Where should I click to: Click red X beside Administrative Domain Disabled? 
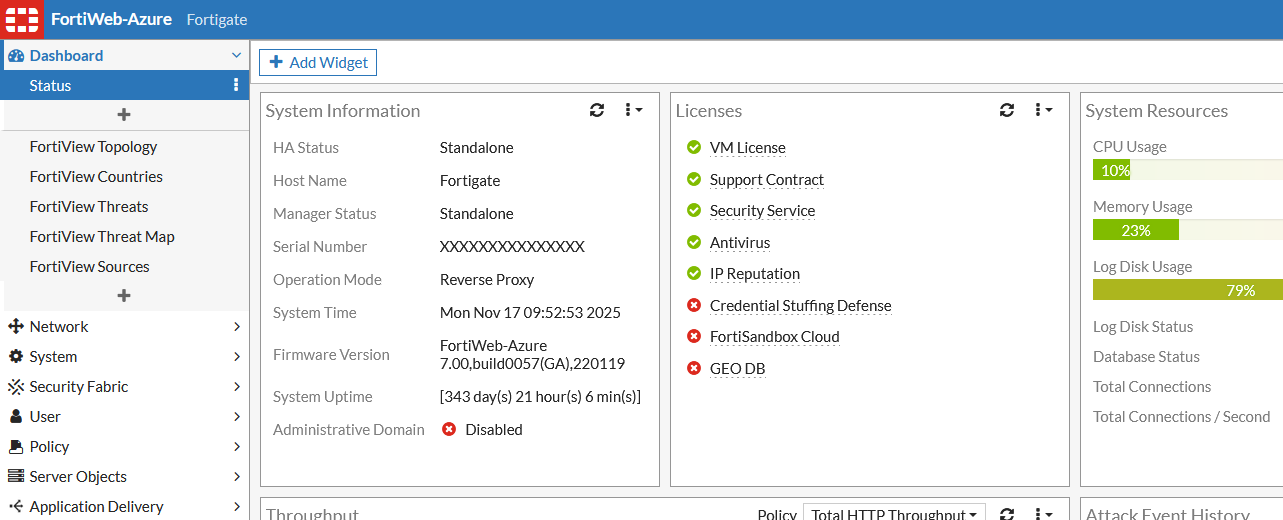click(x=449, y=429)
